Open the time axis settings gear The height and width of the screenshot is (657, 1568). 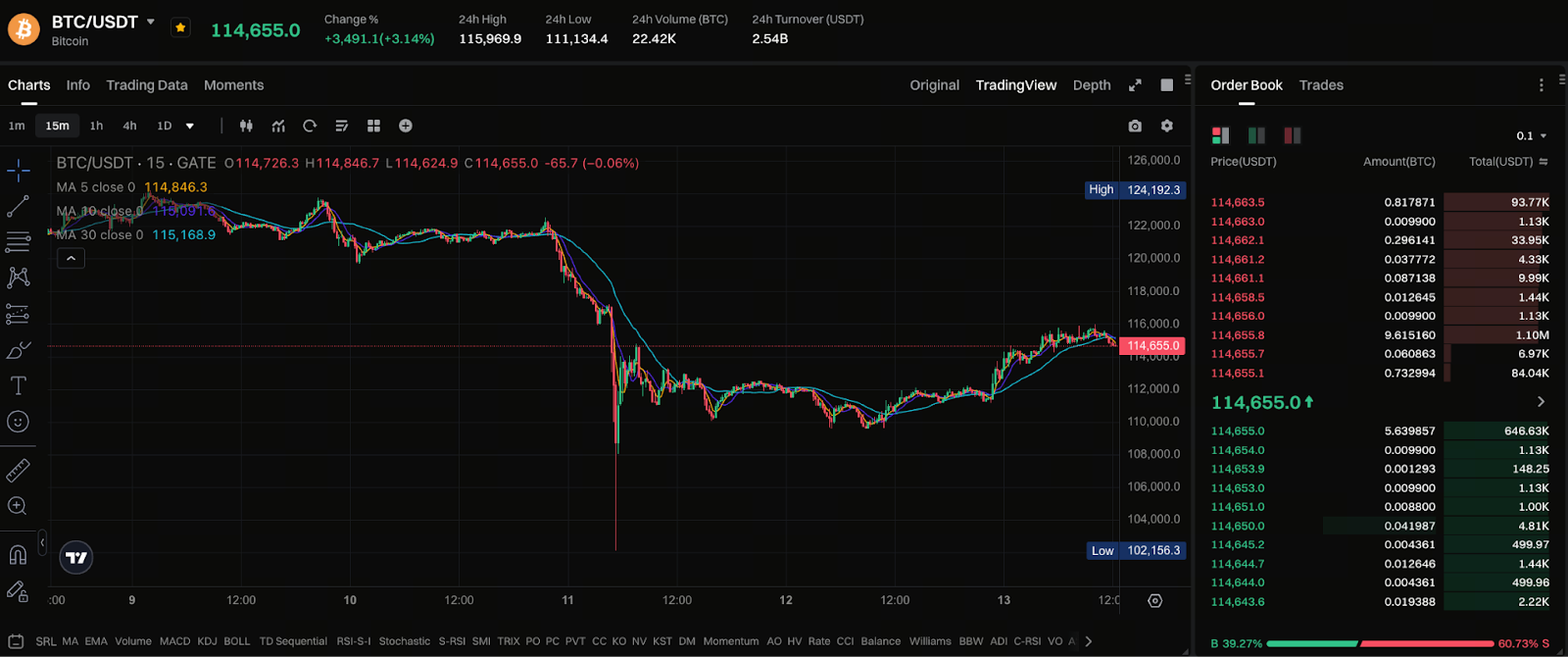(1155, 600)
